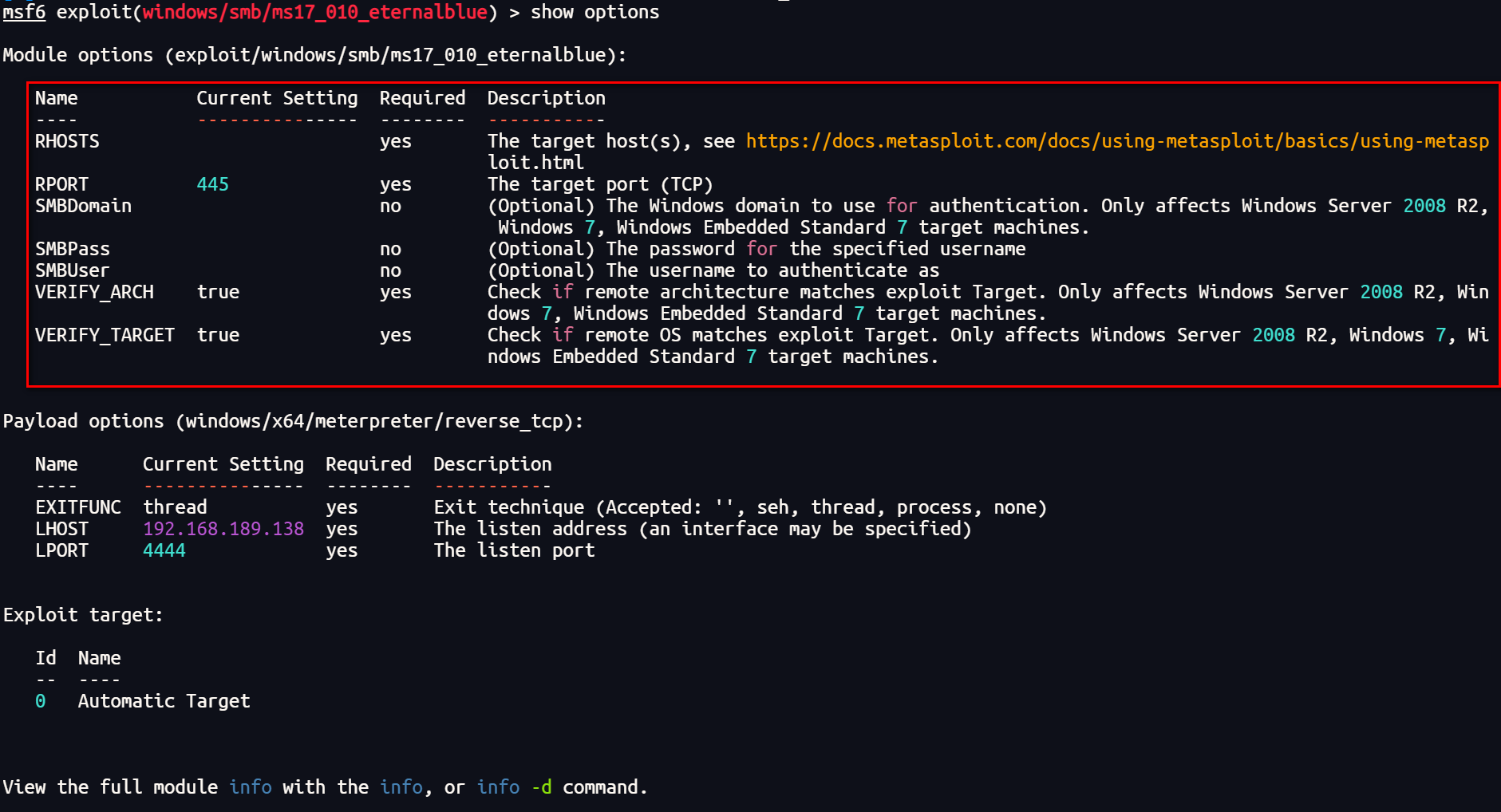1501x812 pixels.
Task: Select the RPORT value 445
Action: pyautogui.click(x=212, y=183)
